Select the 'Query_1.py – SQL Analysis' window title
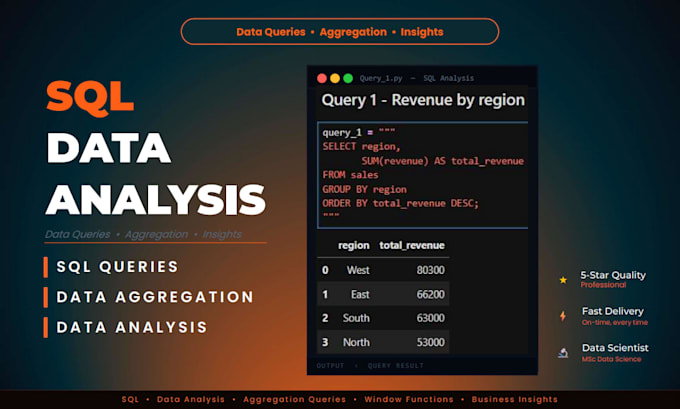 point(416,78)
